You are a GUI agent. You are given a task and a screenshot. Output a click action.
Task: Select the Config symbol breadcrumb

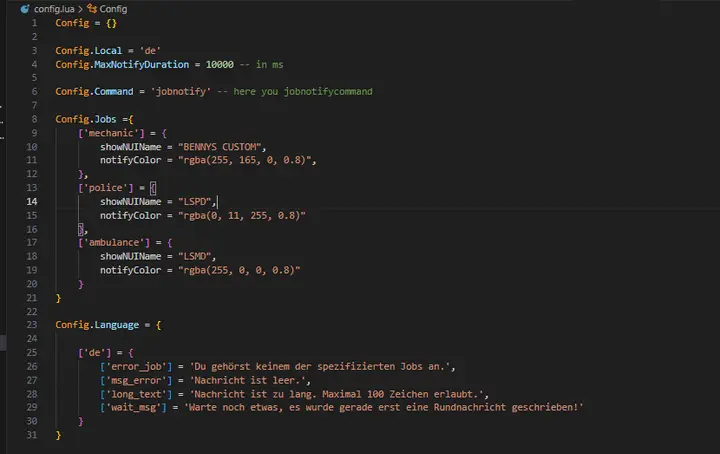coord(113,9)
